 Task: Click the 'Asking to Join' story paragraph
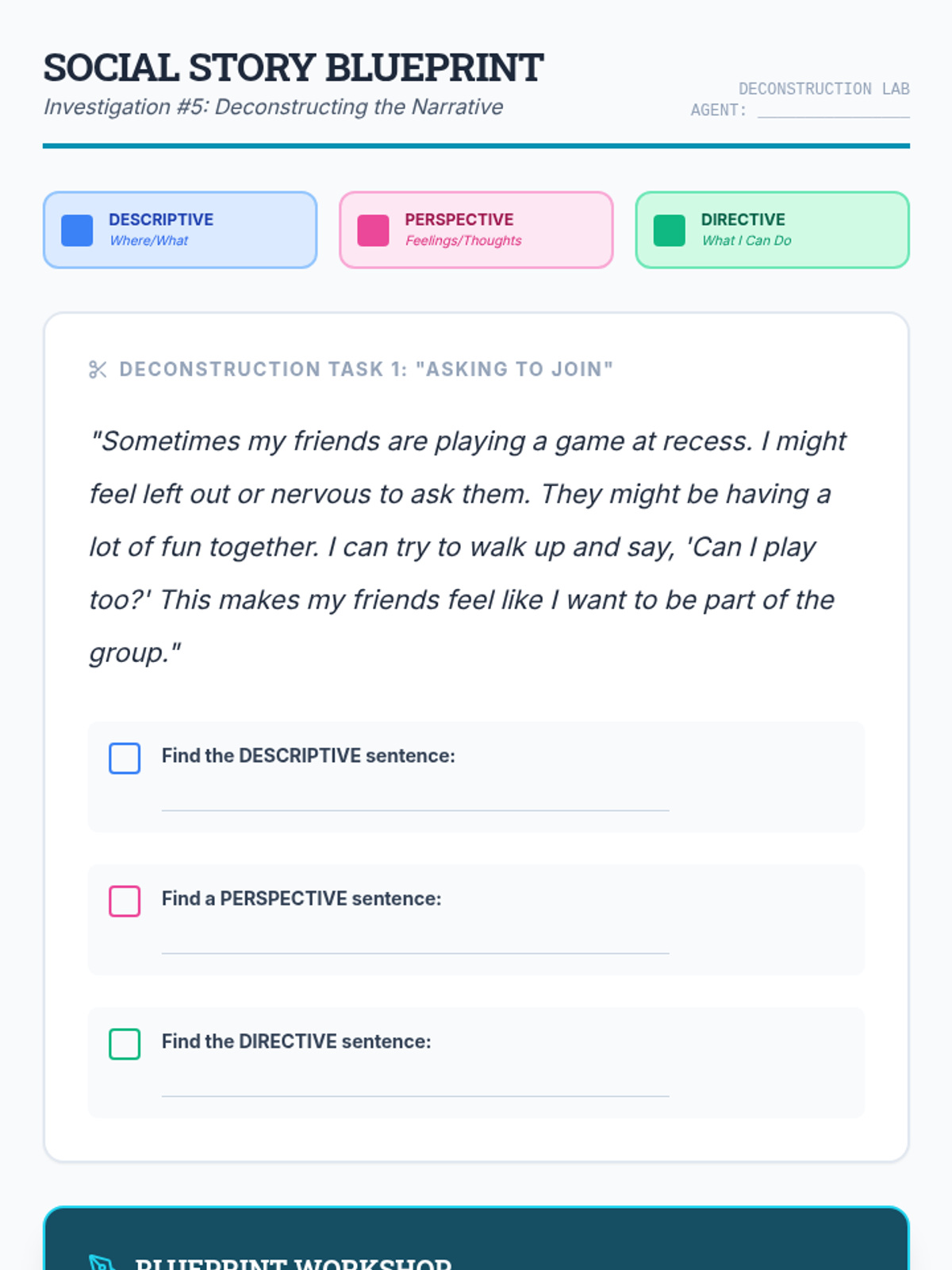coord(468,547)
